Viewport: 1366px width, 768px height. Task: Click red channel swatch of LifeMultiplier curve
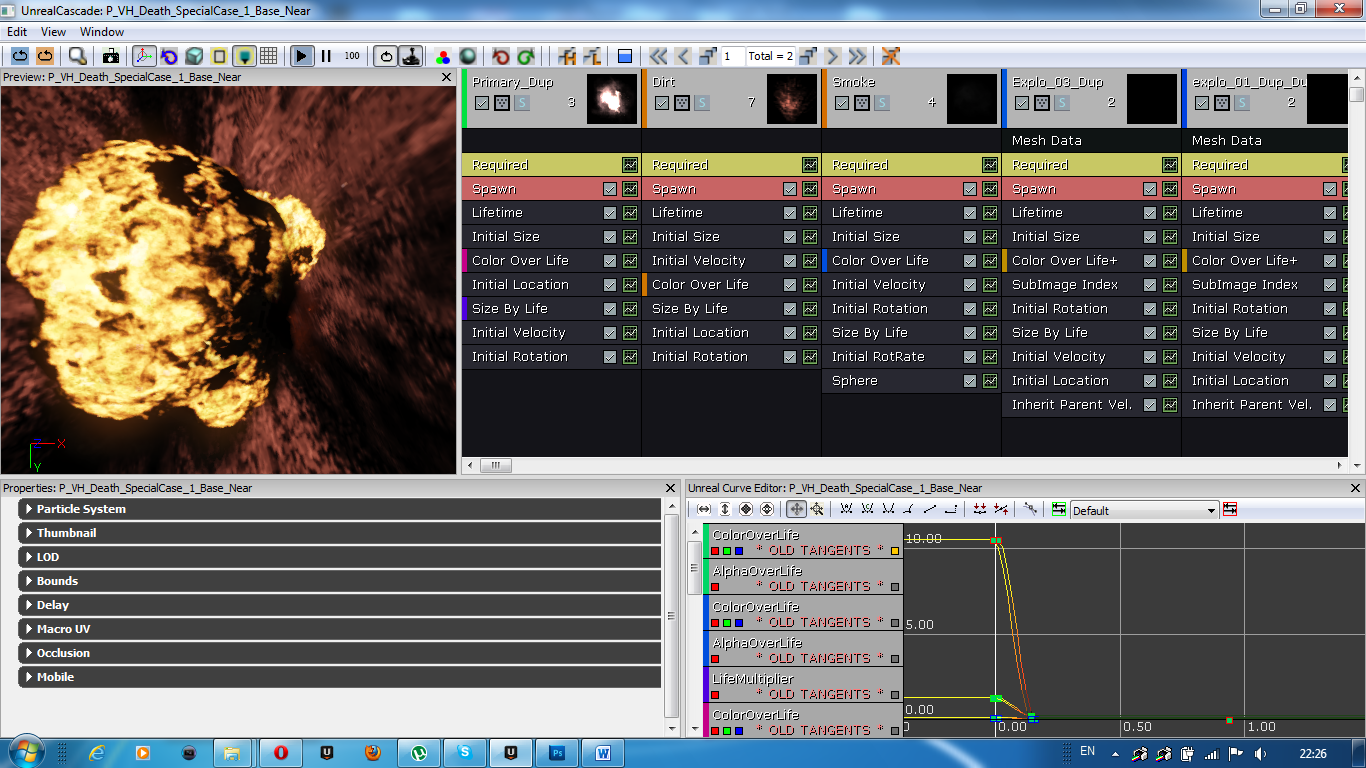coord(715,695)
